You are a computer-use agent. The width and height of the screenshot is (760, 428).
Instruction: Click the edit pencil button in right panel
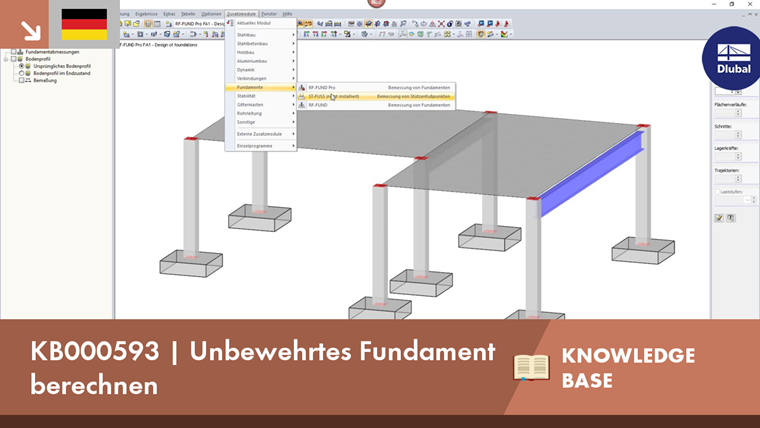(719, 218)
